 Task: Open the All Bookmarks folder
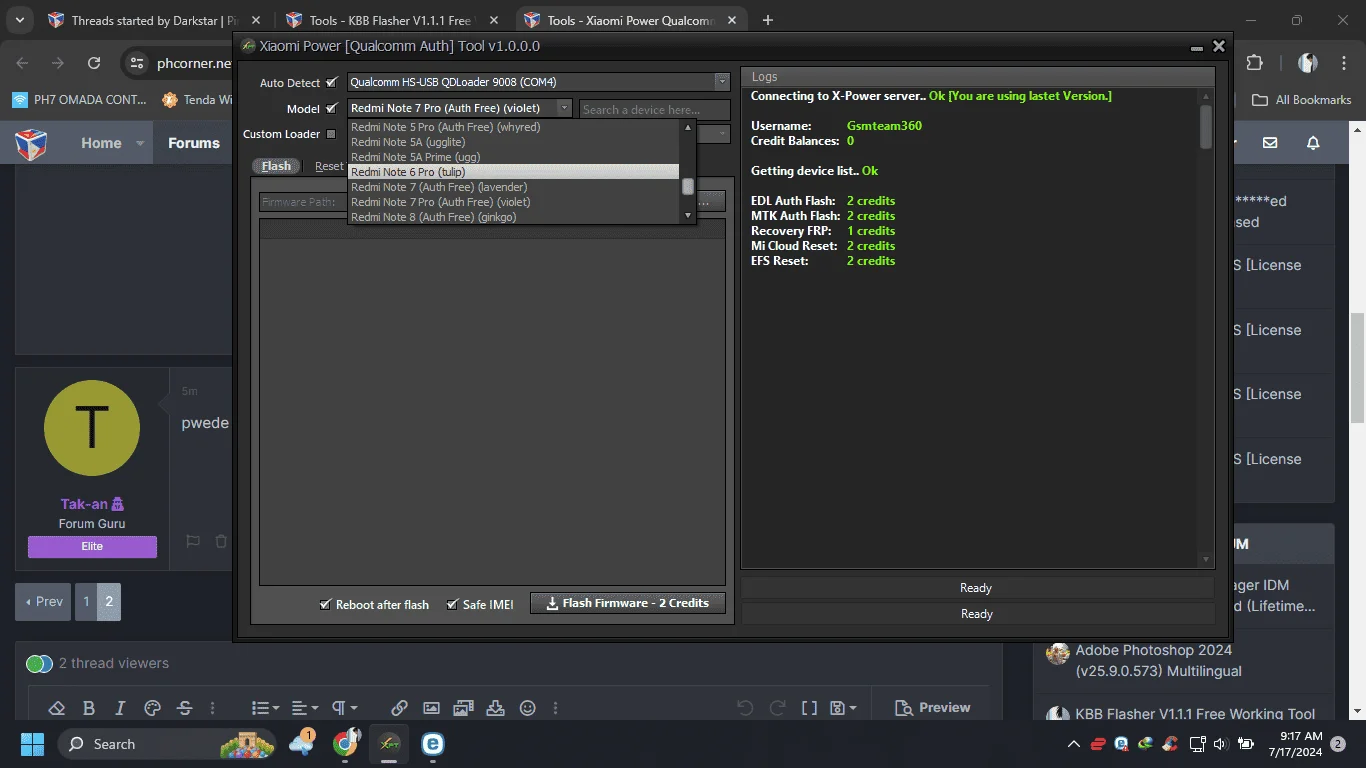[1302, 100]
